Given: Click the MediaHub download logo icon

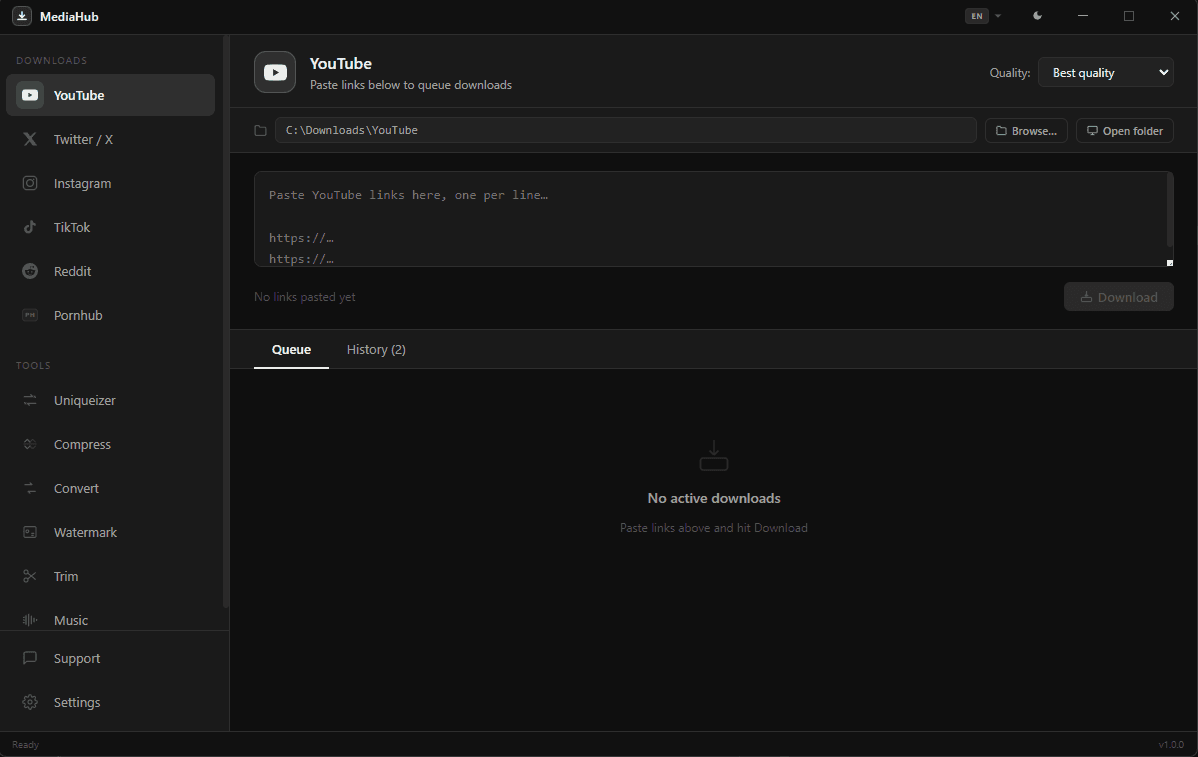Looking at the screenshot, I should pos(21,16).
